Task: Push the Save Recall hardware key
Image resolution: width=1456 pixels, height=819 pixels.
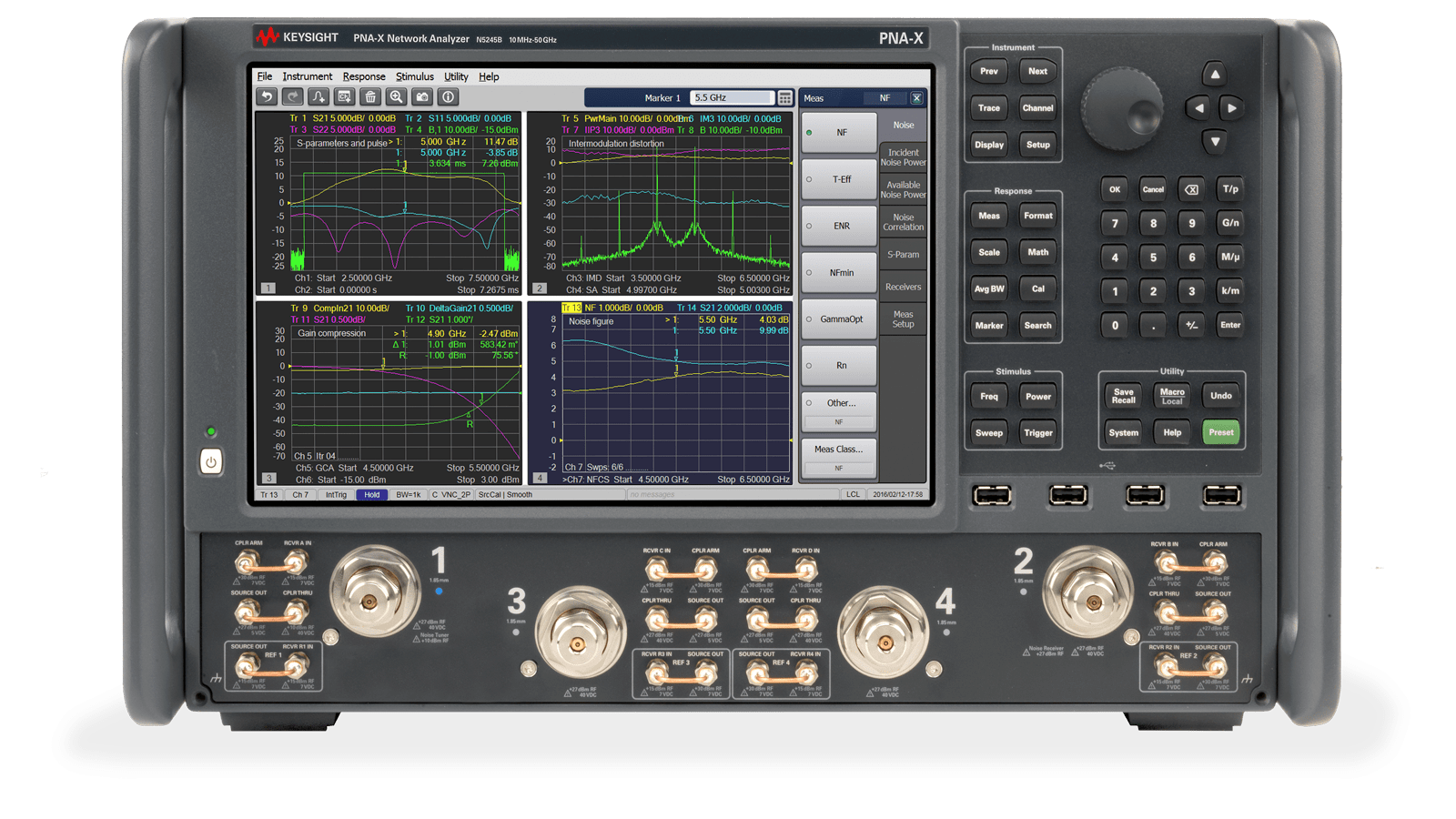Action: (x=1124, y=396)
